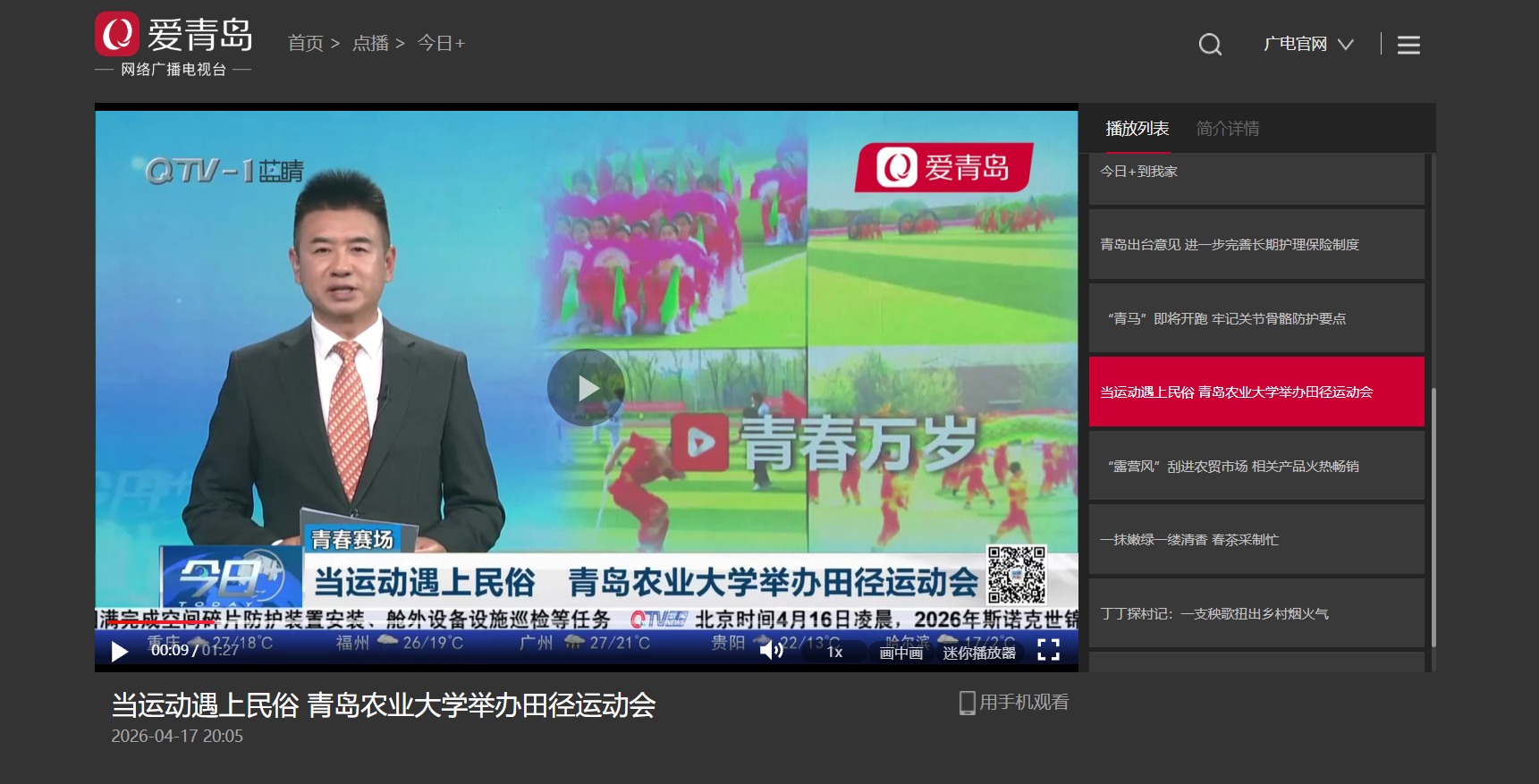
Task: Open the 1x playback speed selector
Action: tap(834, 653)
